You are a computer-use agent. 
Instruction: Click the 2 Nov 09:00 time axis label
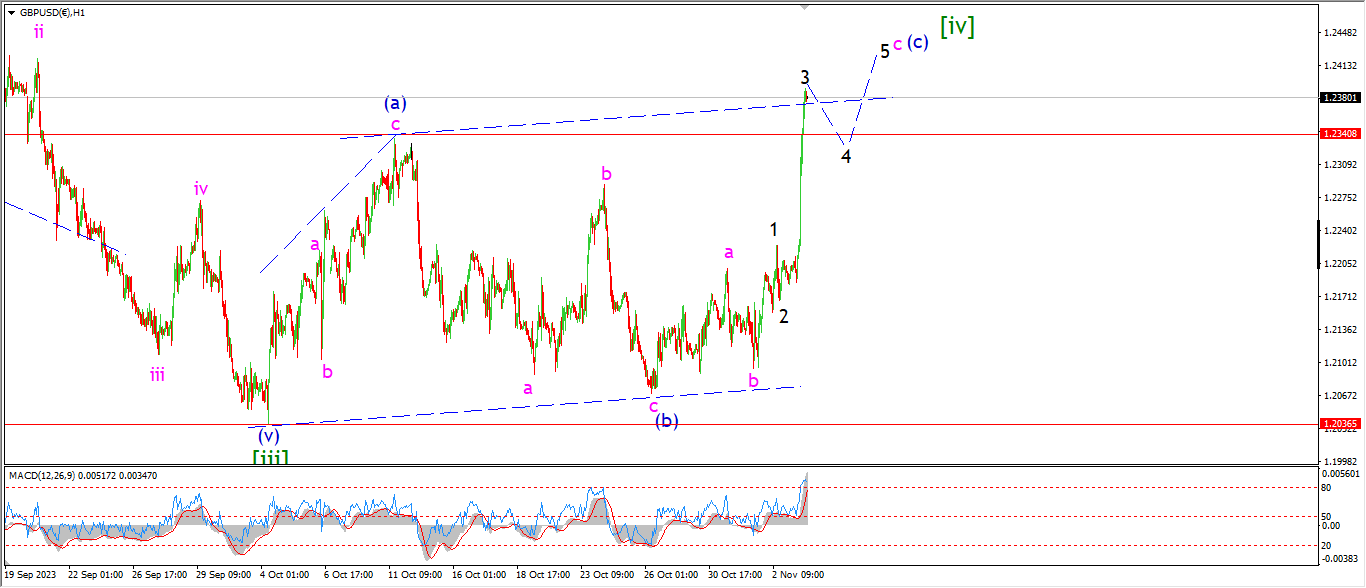tap(797, 575)
